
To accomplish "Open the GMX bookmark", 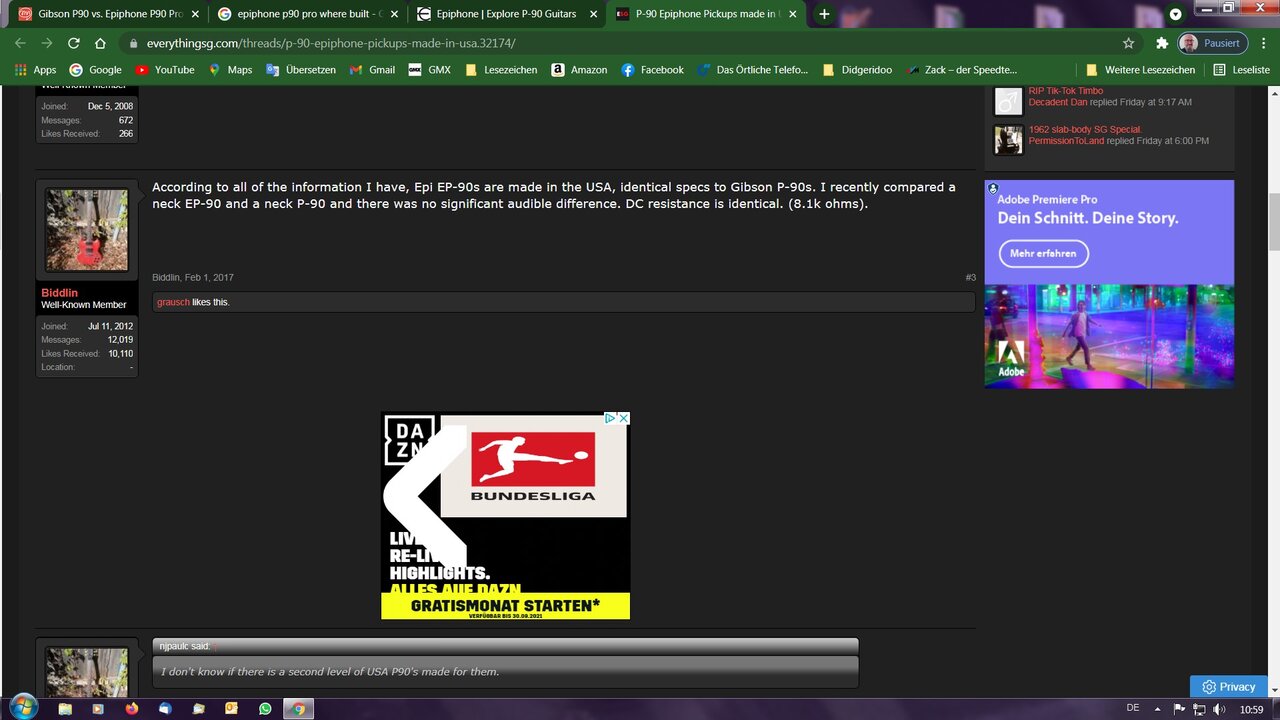I will (429, 70).
